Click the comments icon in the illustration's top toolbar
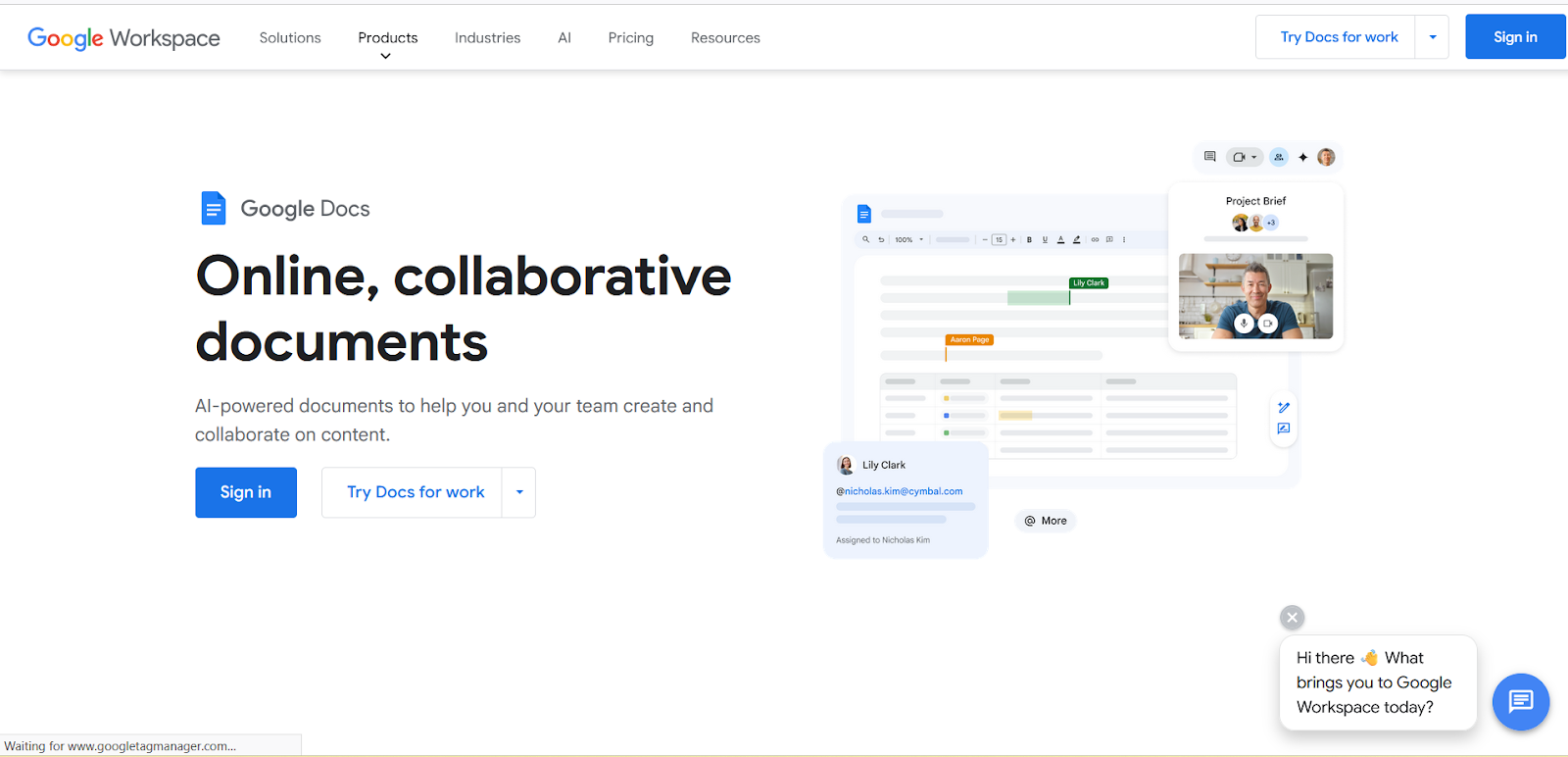This screenshot has width=1568, height=757. click(1210, 157)
